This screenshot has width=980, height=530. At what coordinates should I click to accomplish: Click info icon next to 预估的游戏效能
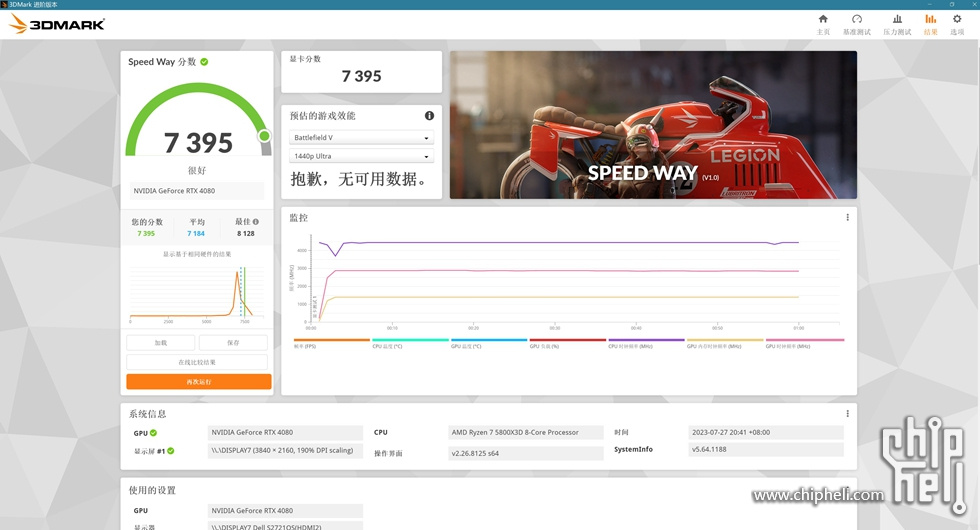pos(429,116)
